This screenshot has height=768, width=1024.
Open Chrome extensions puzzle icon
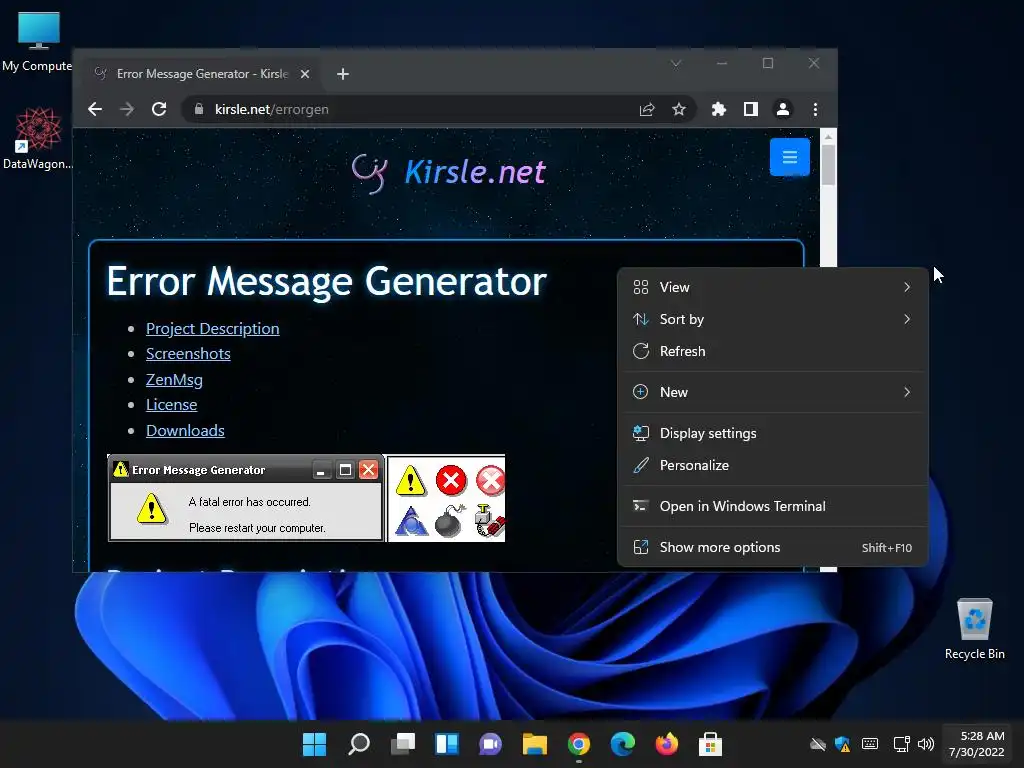pos(719,109)
